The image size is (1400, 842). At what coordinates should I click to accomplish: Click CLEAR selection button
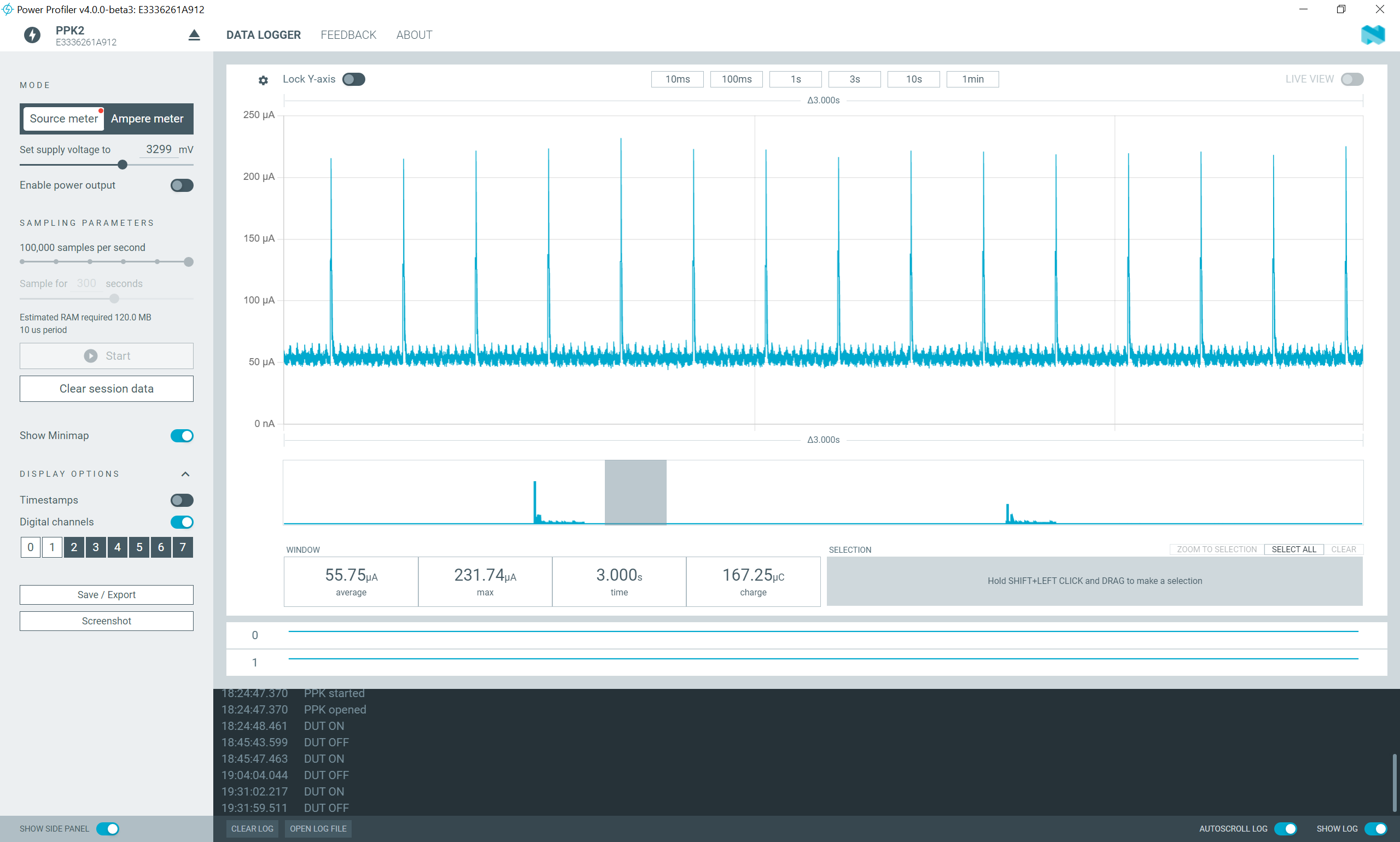click(x=1343, y=549)
